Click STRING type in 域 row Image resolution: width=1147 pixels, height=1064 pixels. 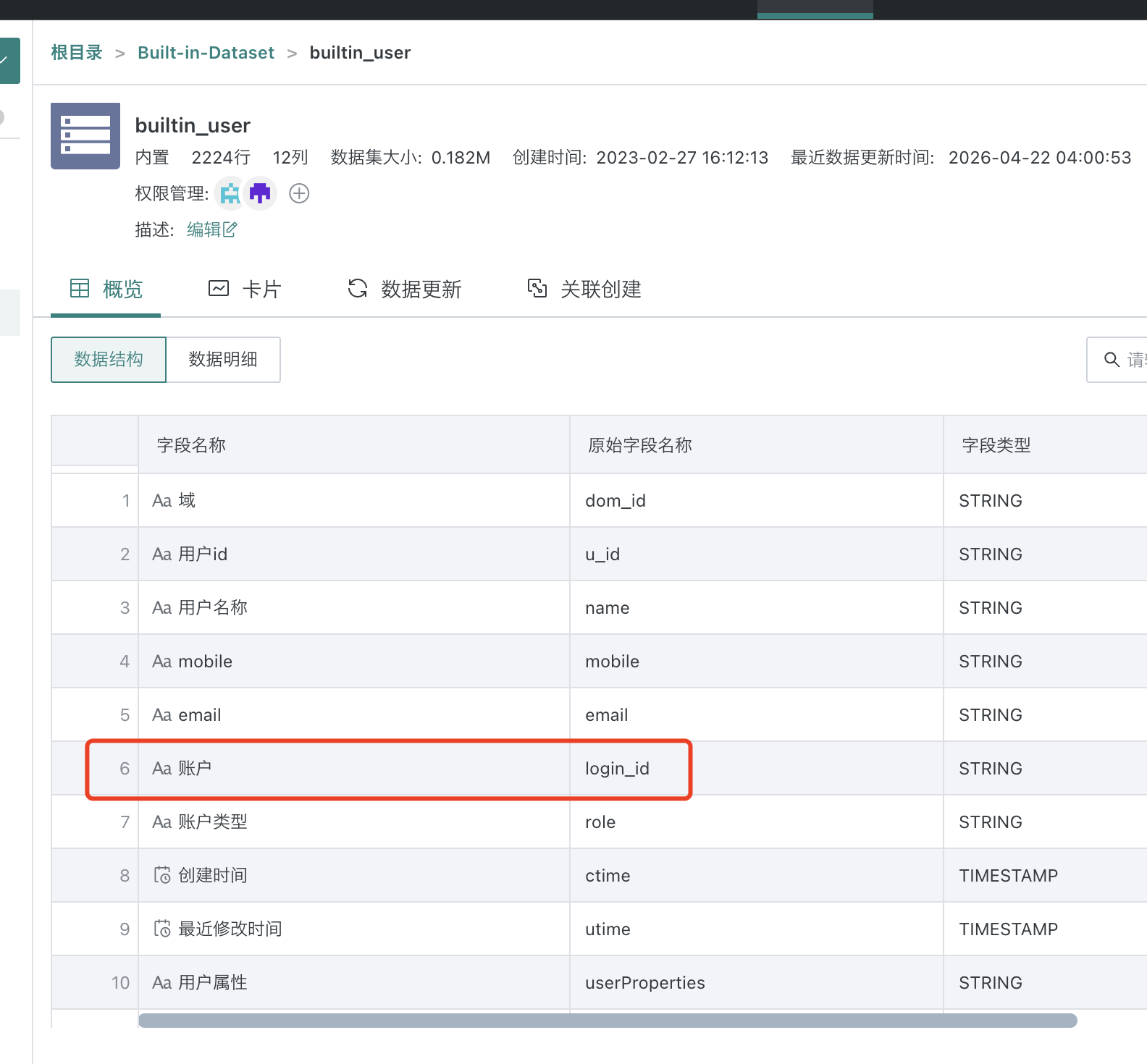coord(991,501)
